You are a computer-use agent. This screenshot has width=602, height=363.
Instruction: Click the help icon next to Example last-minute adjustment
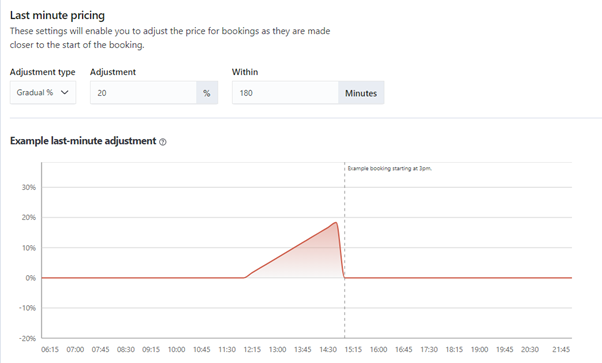[x=163, y=142]
